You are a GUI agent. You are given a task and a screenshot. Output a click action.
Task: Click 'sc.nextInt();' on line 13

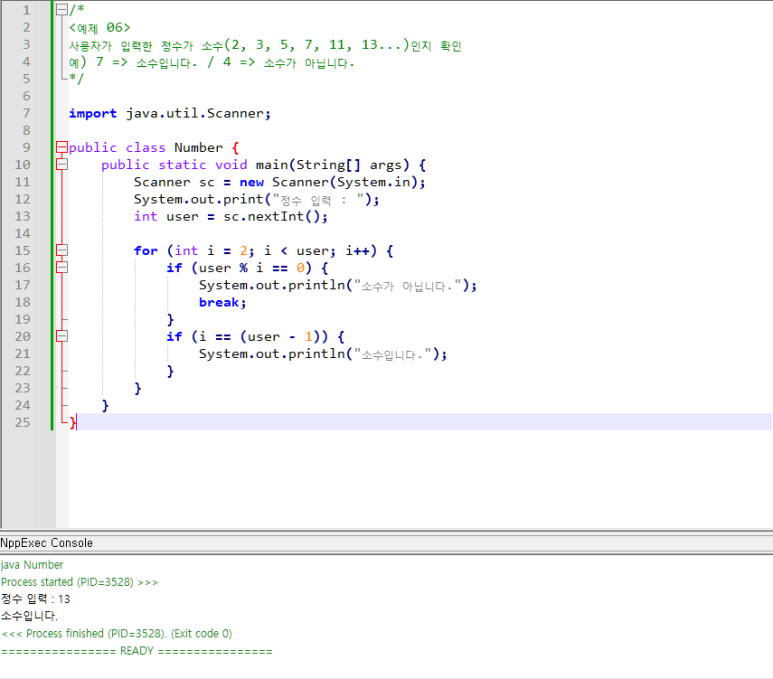coord(275,216)
